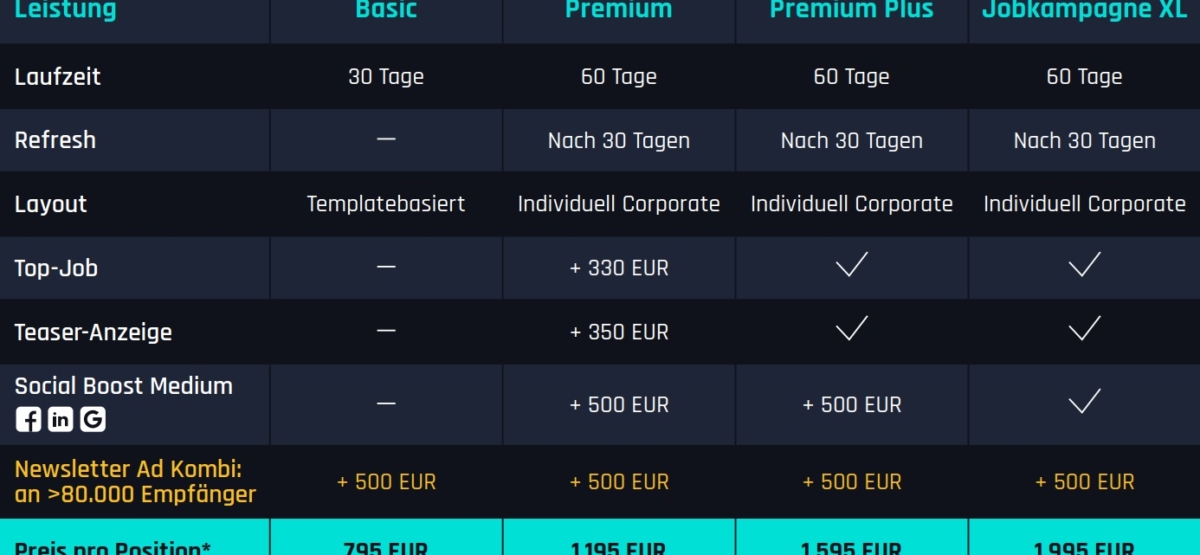Screen dimensions: 1200x555
Task: Click the Jobkampagne XL column header
Action: 1084,10
